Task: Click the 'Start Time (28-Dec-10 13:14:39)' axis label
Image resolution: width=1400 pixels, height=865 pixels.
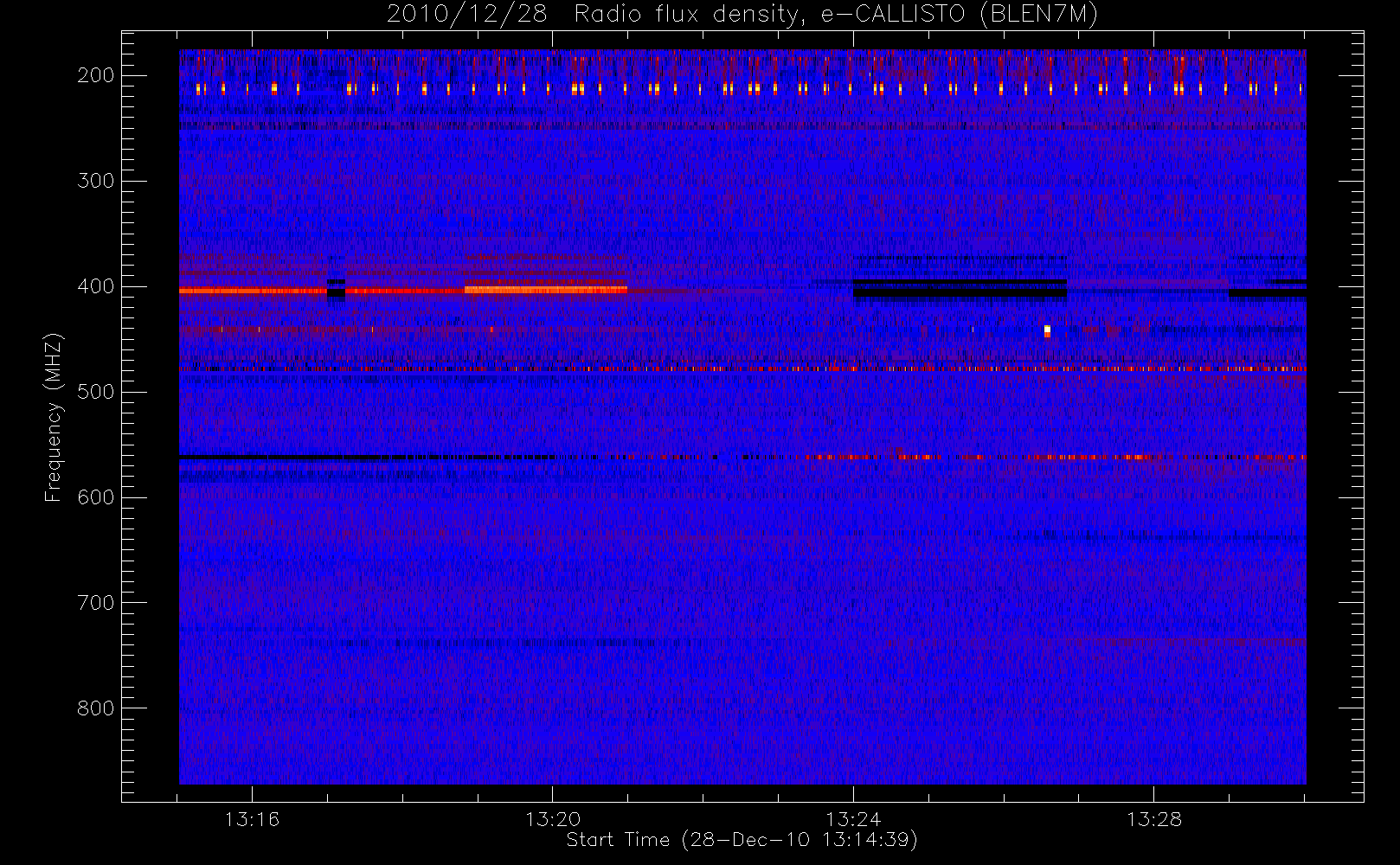Action: coord(742,840)
